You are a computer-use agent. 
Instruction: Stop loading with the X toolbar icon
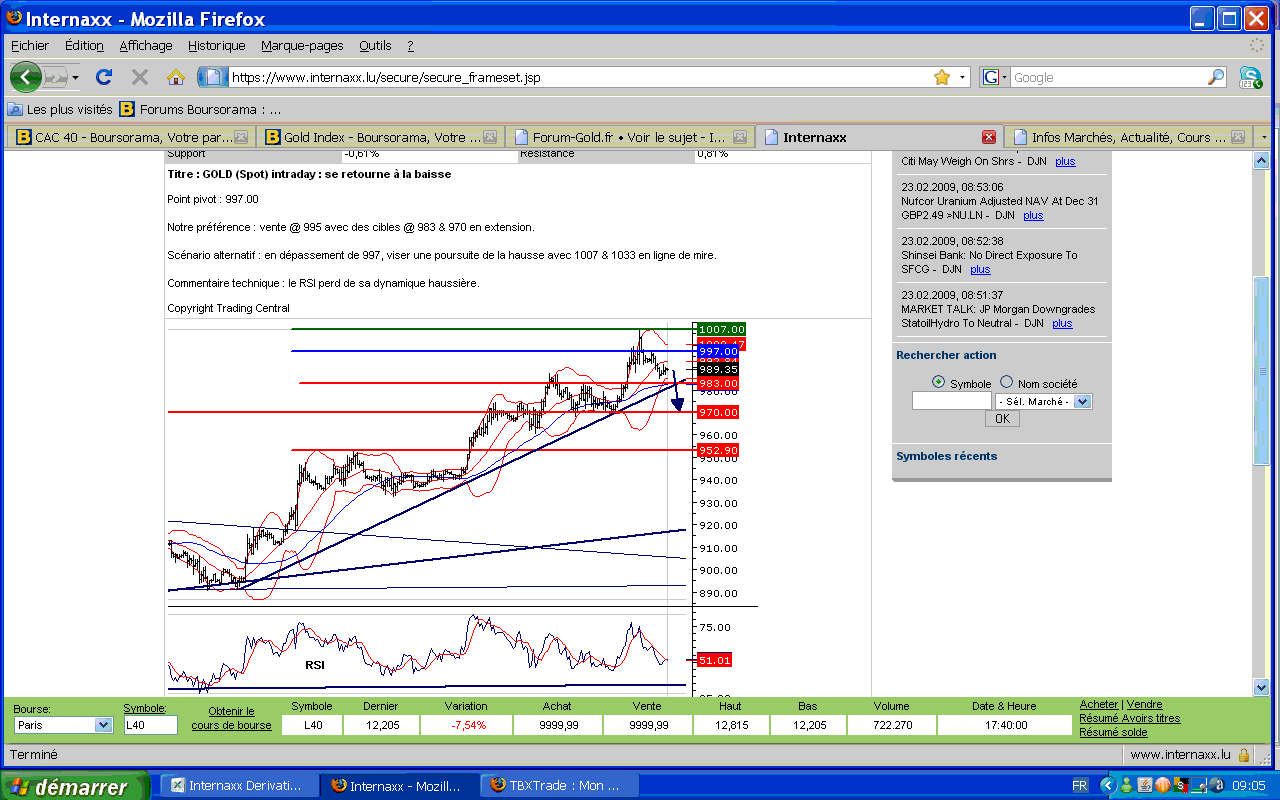[x=140, y=77]
